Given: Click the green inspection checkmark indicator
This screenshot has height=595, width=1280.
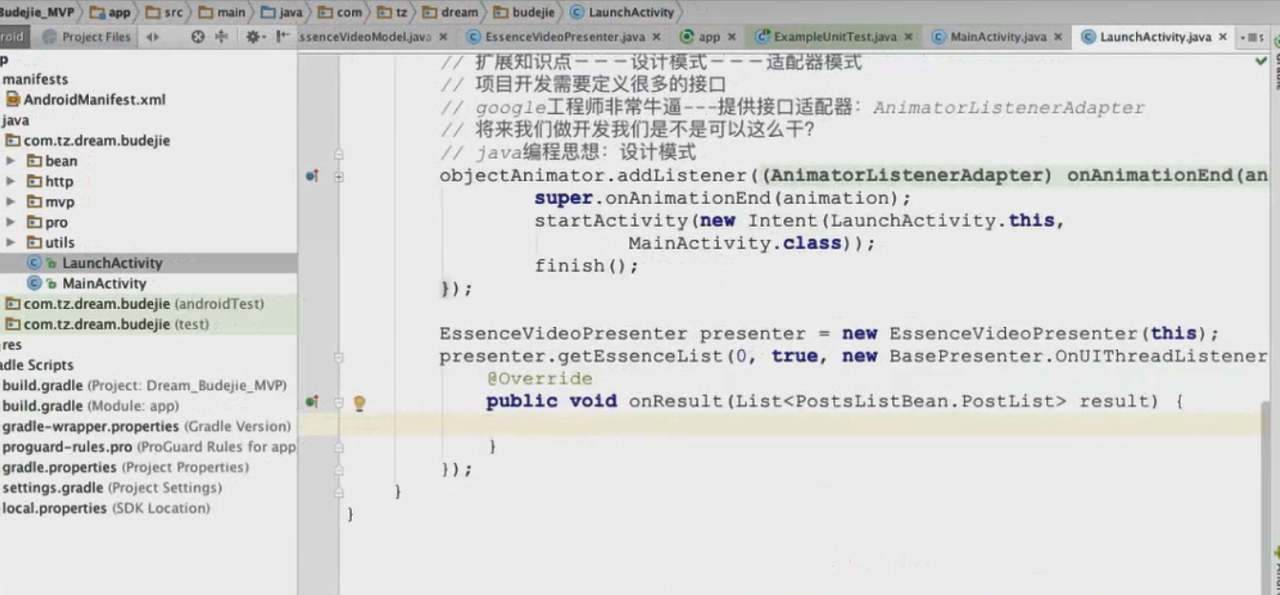Looking at the screenshot, I should click(1261, 61).
